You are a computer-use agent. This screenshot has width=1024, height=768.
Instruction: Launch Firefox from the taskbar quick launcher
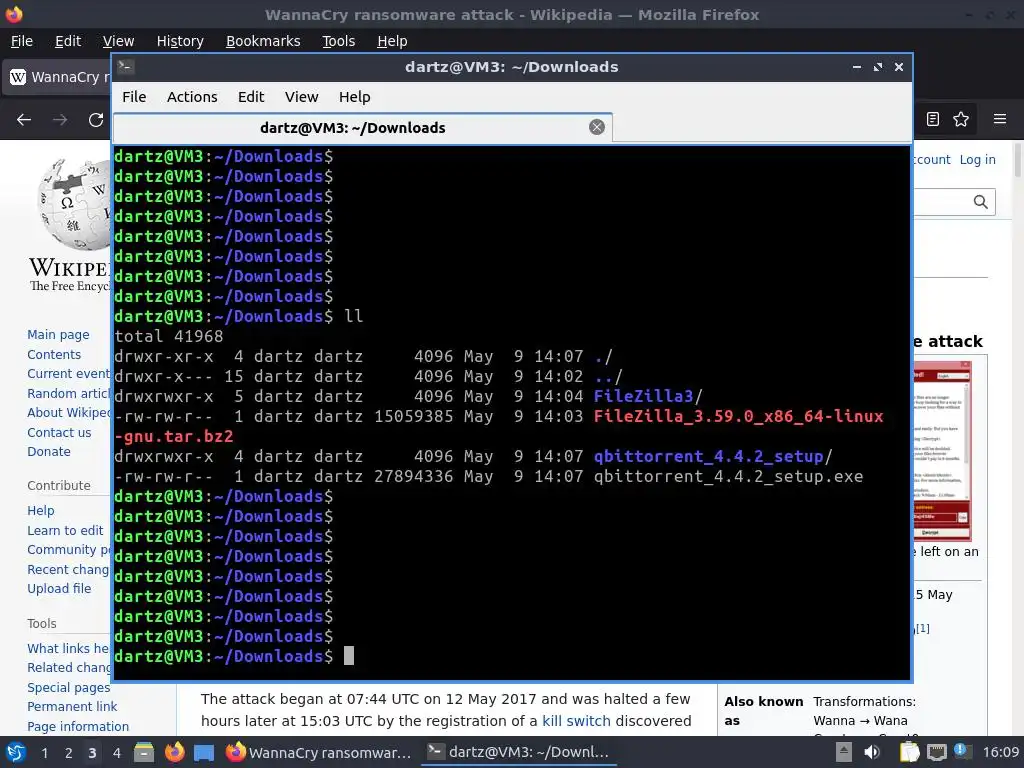(174, 752)
